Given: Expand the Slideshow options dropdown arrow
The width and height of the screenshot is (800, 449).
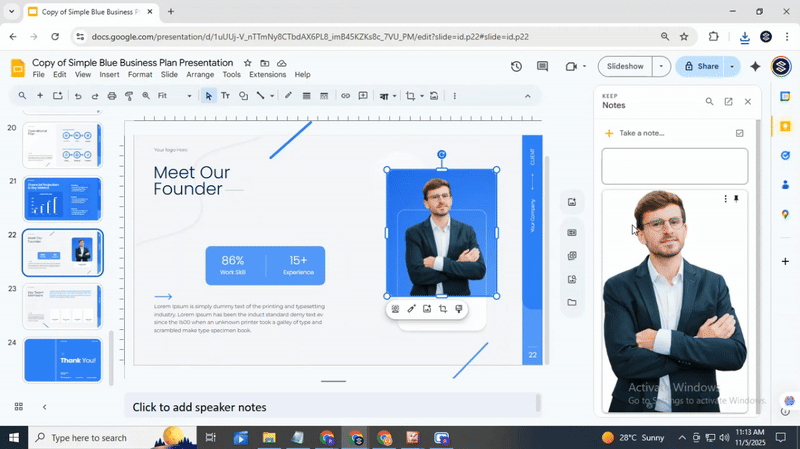Looking at the screenshot, I should click(x=661, y=67).
